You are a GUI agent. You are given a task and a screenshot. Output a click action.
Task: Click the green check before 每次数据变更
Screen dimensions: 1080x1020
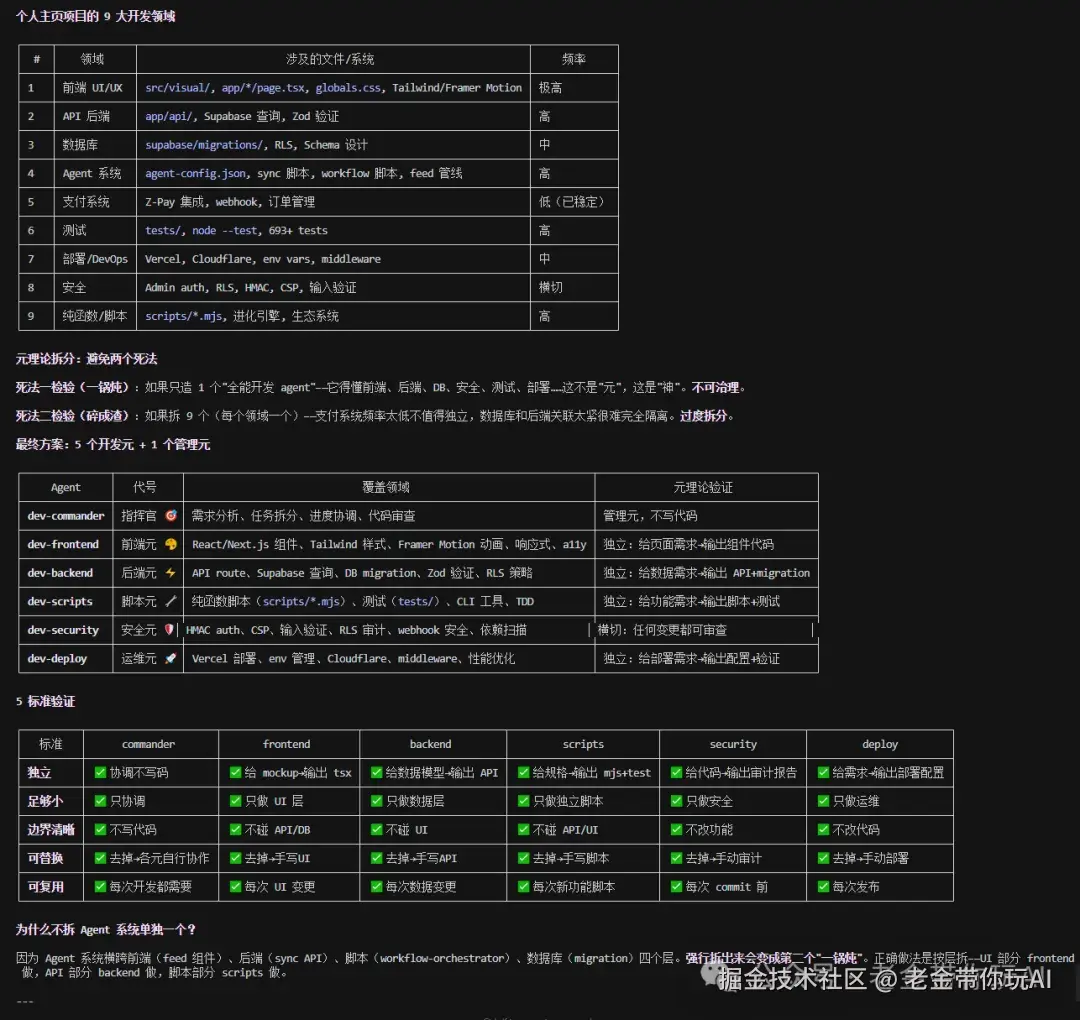pos(377,887)
